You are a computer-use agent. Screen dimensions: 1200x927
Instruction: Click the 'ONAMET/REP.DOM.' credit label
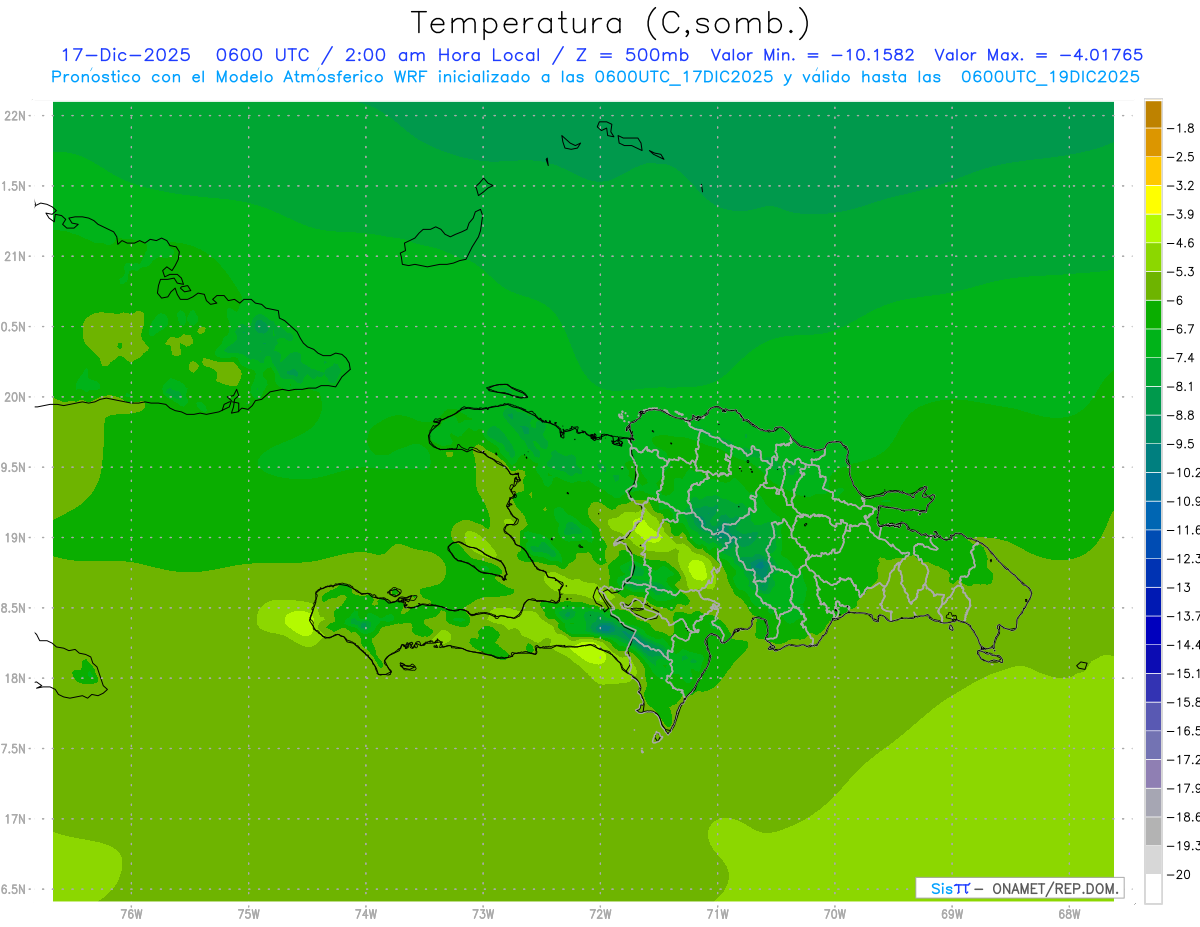coord(1054,888)
